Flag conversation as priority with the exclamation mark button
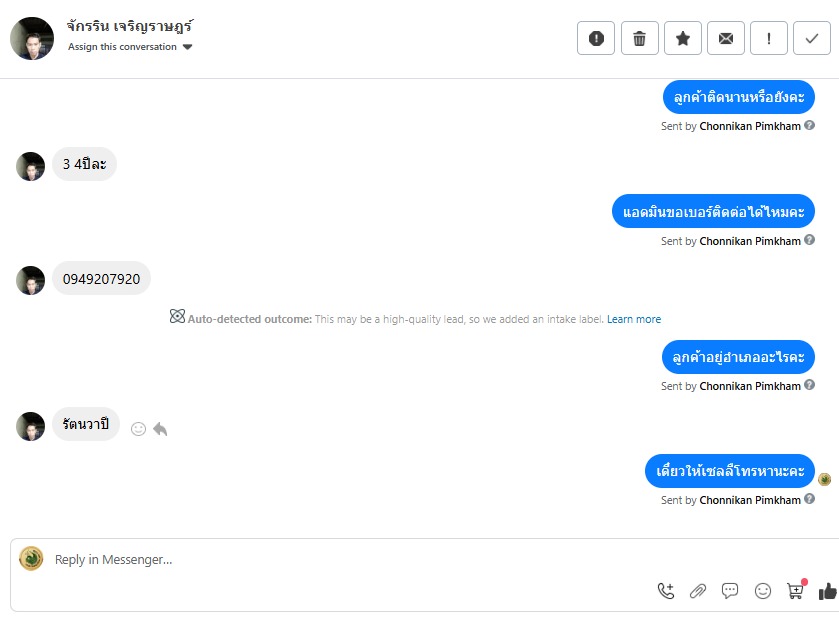Viewport: 839px width, 617px height. 769,38
